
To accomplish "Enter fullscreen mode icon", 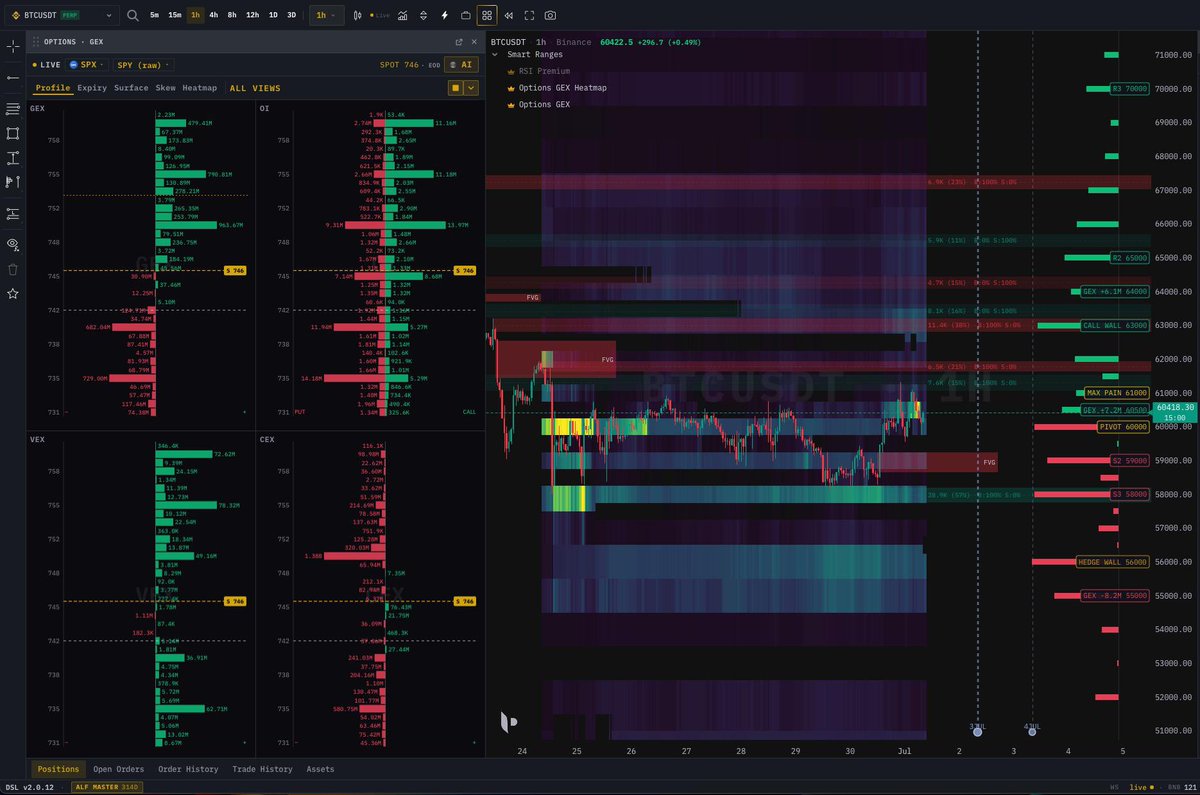I will pos(529,15).
